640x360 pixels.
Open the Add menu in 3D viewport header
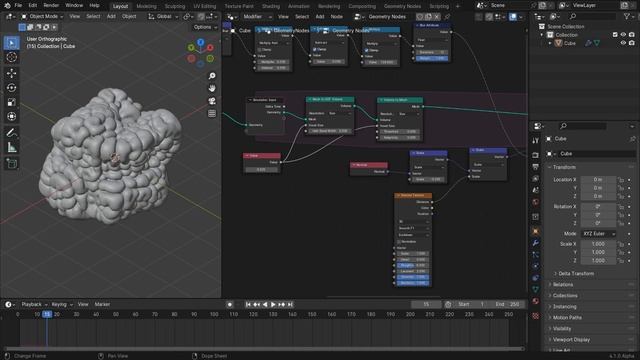pyautogui.click(x=111, y=17)
